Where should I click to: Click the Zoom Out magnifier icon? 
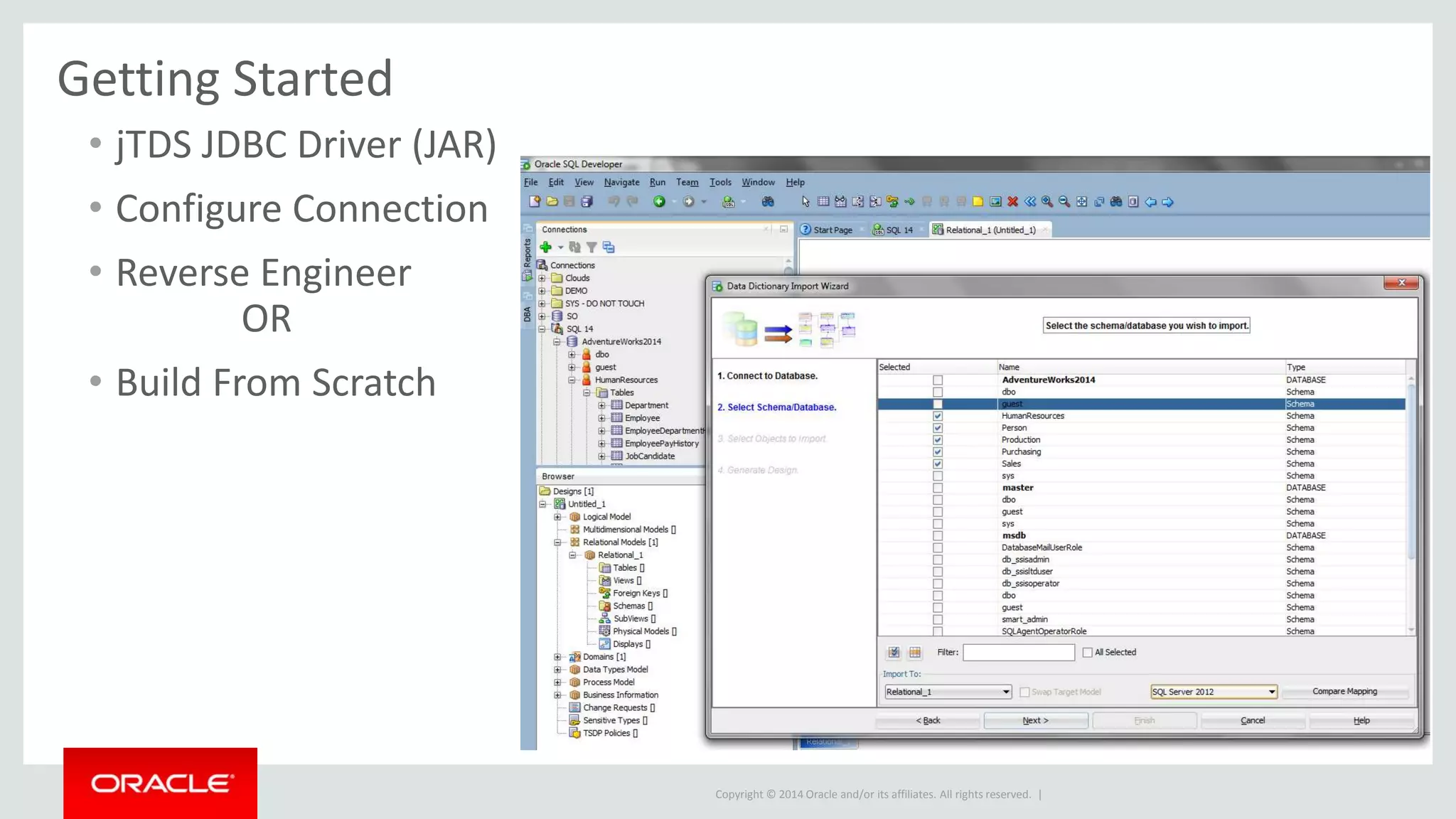1064,202
